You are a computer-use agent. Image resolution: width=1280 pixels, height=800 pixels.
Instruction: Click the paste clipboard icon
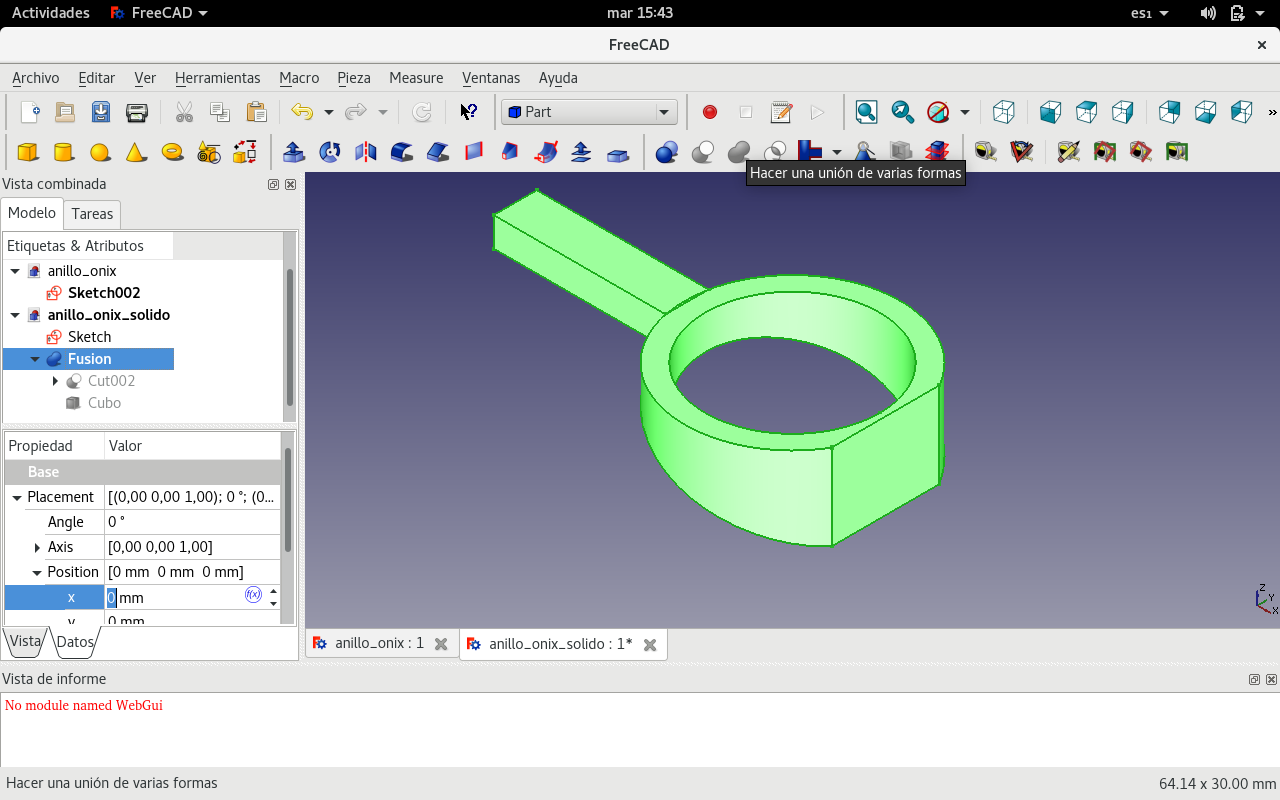257,112
